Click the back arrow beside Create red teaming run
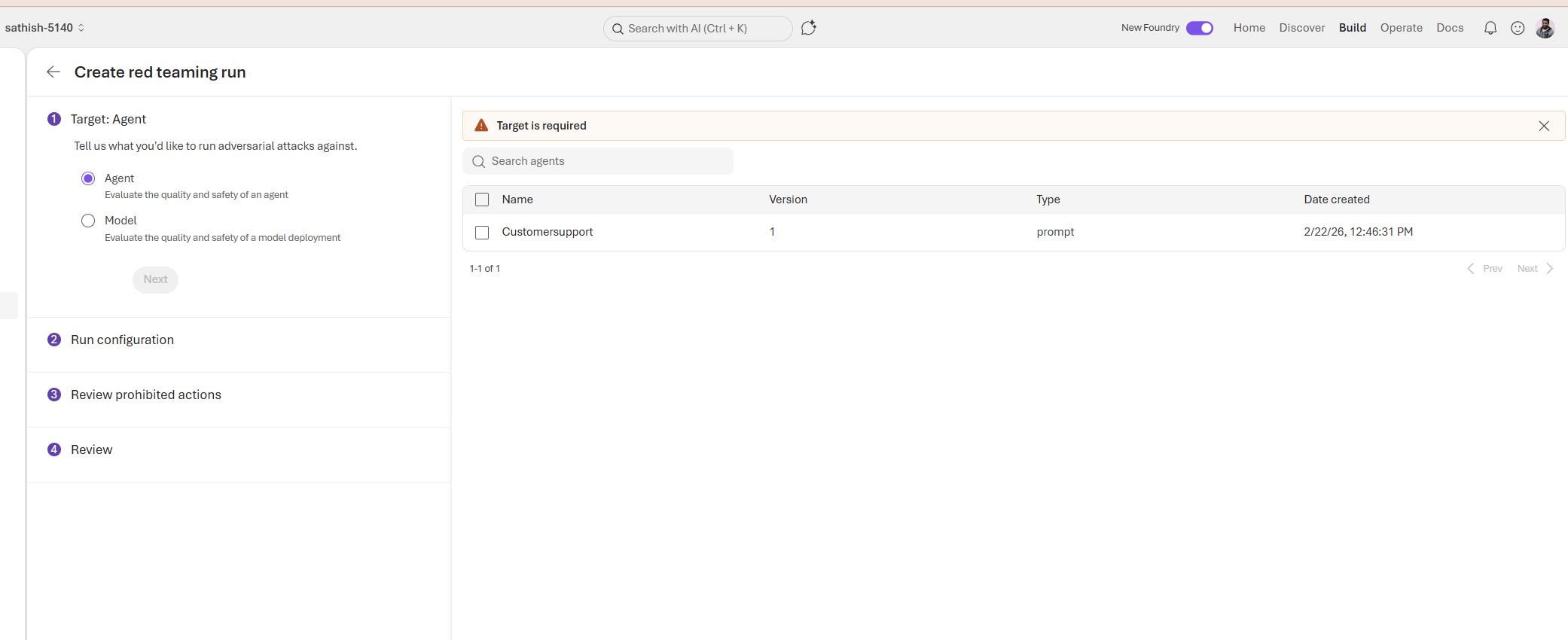Image resolution: width=1568 pixels, height=640 pixels. 53,72
